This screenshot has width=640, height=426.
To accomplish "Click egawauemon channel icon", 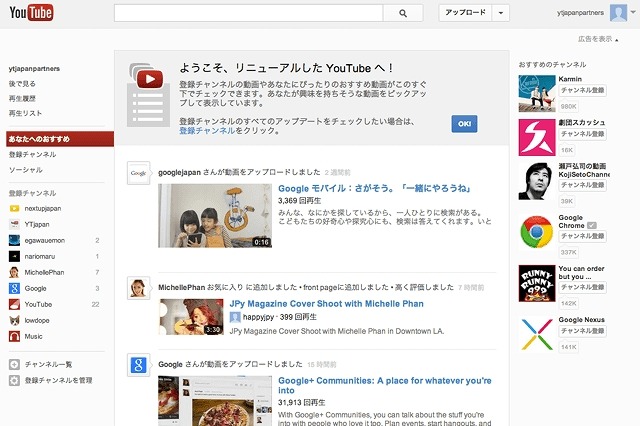I will coord(14,240).
